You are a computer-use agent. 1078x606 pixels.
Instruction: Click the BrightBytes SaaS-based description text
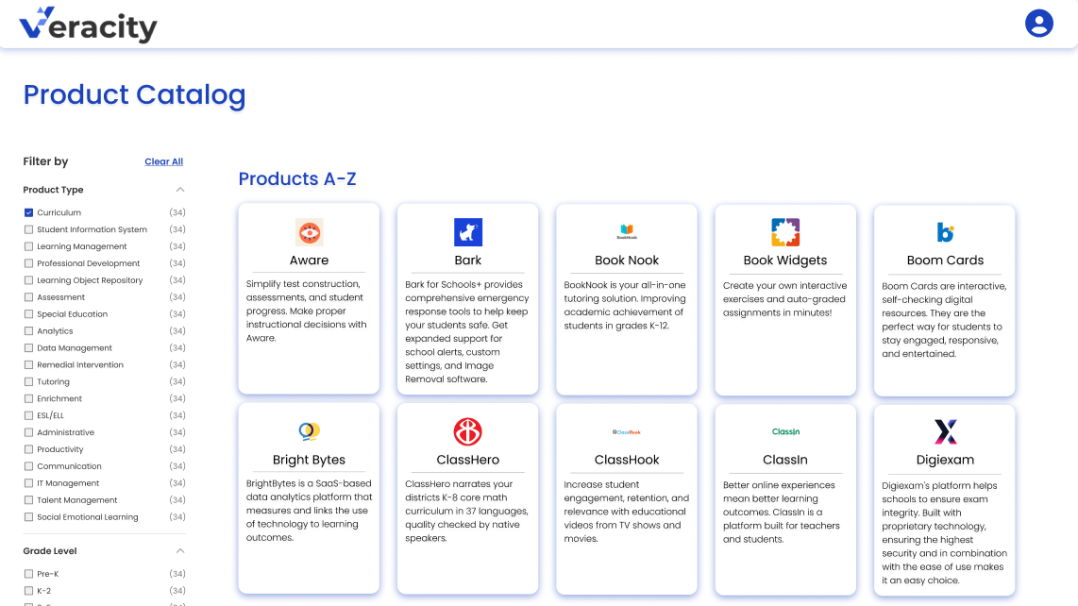coord(309,510)
